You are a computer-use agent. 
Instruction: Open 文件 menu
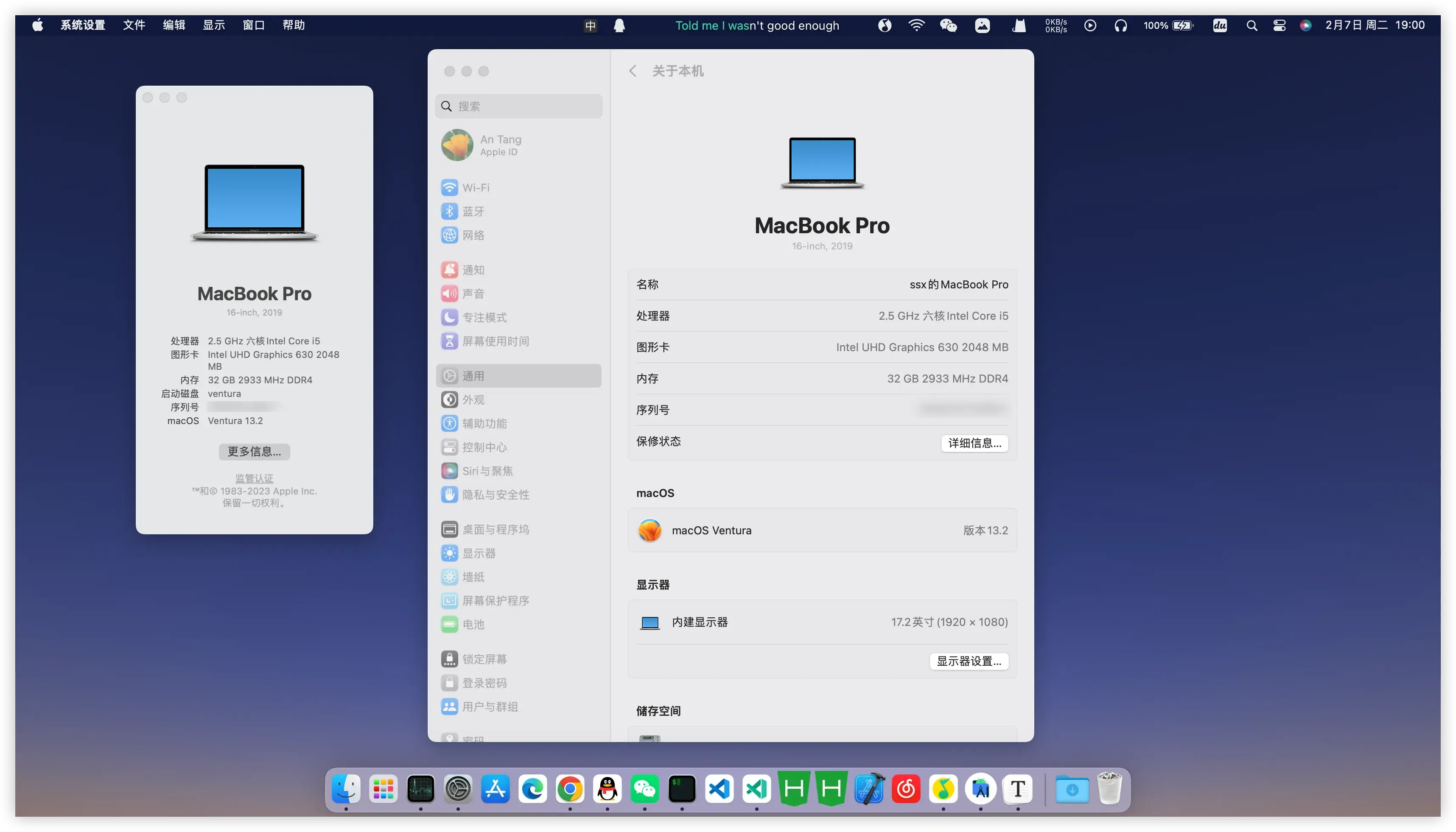click(x=134, y=25)
